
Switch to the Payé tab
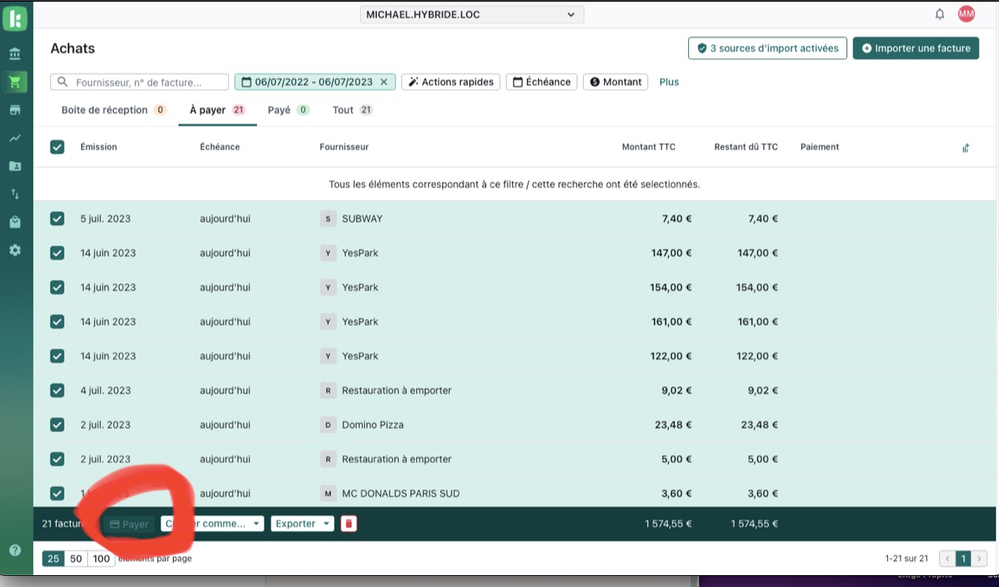pyautogui.click(x=279, y=110)
